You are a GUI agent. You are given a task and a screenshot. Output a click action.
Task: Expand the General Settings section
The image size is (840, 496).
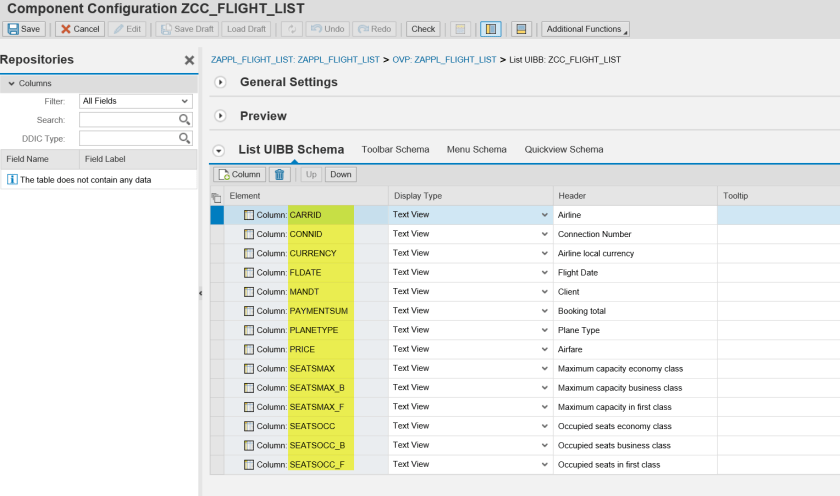(x=221, y=82)
